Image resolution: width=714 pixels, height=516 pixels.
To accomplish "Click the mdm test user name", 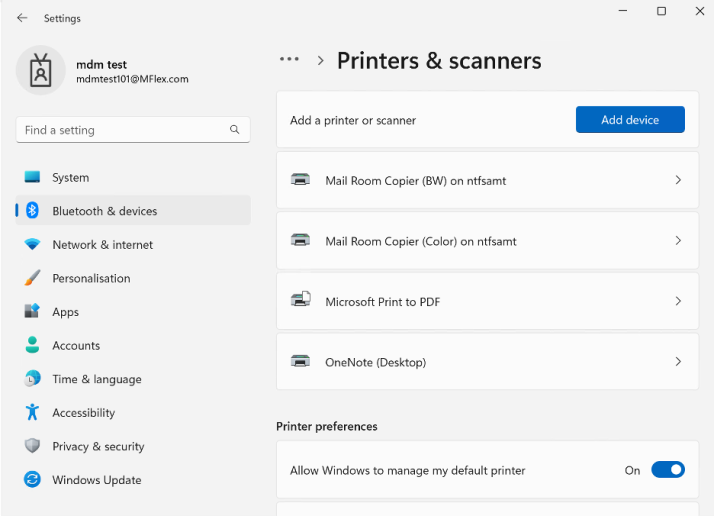I will pos(102,64).
